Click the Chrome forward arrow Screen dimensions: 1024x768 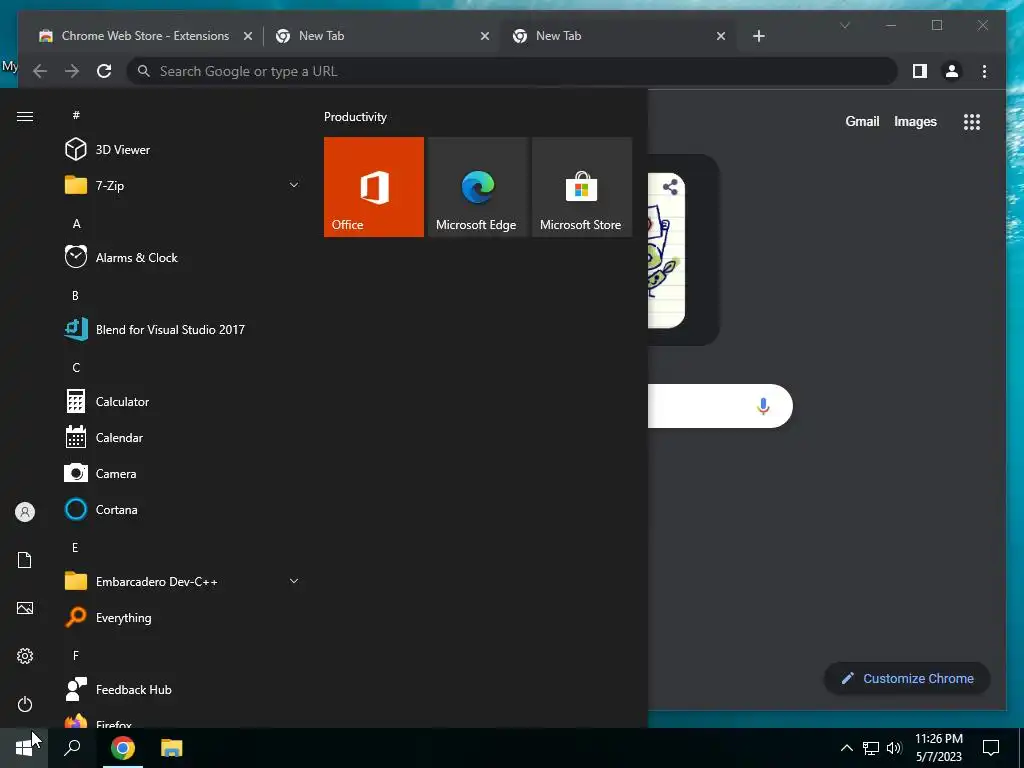point(72,71)
